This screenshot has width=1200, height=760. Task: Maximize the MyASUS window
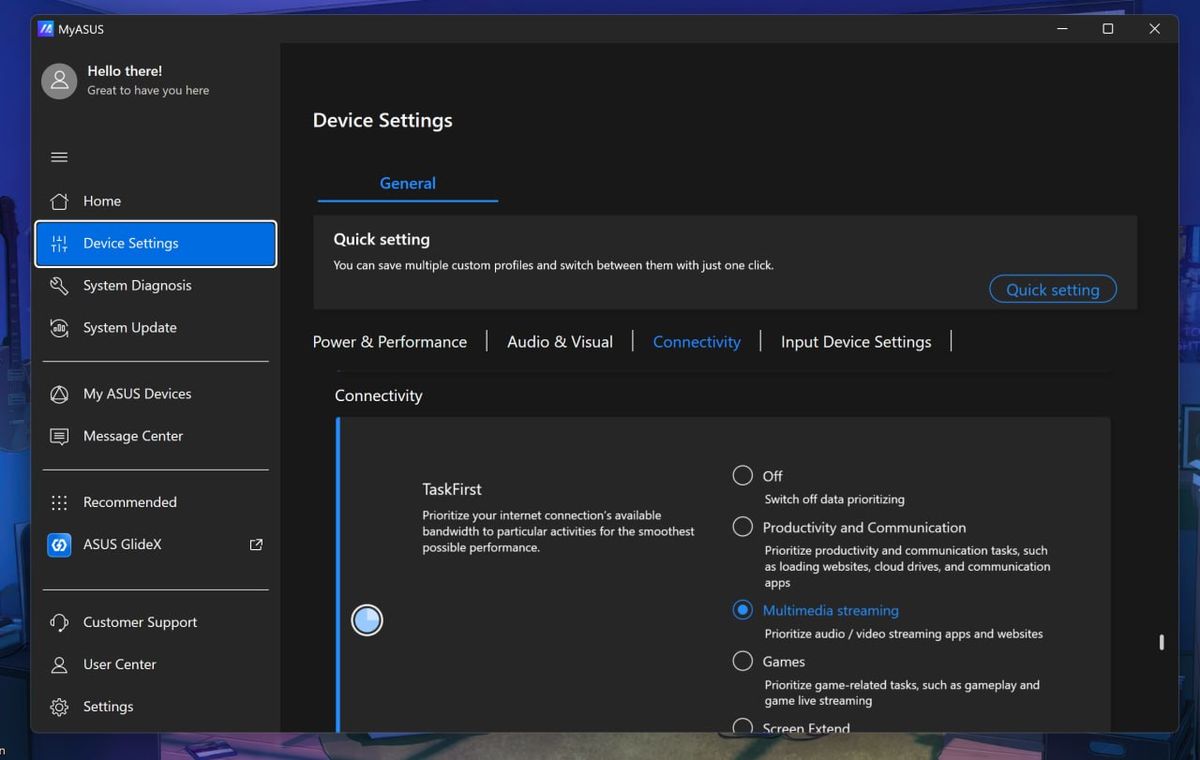tap(1108, 29)
